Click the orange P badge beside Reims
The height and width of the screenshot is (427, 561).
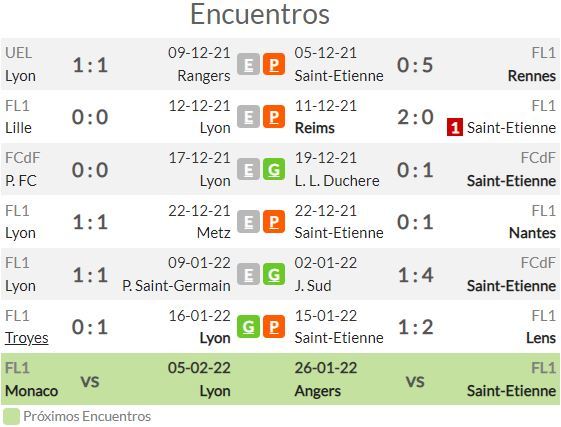[274, 117]
